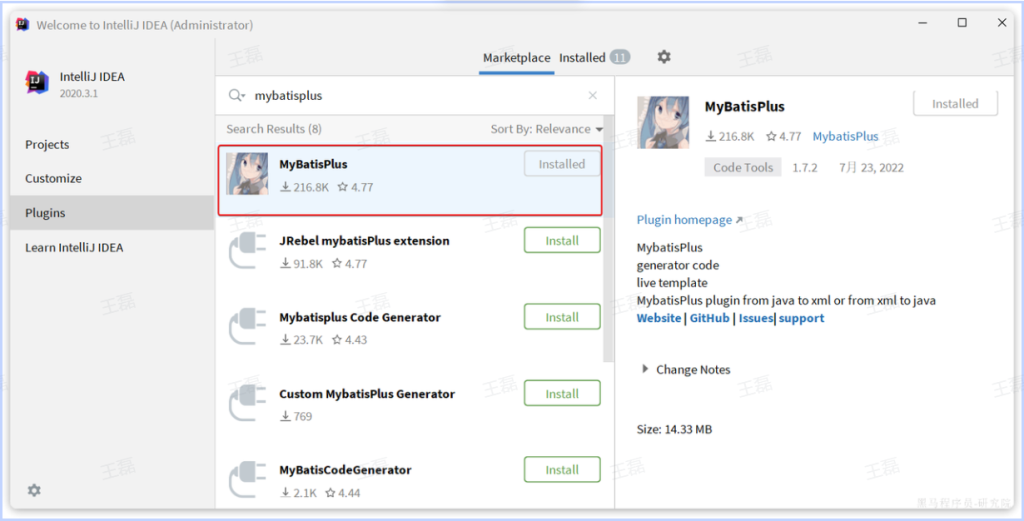This screenshot has height=521, width=1024.
Task: Select Projects in the left sidebar
Action: coord(47,145)
